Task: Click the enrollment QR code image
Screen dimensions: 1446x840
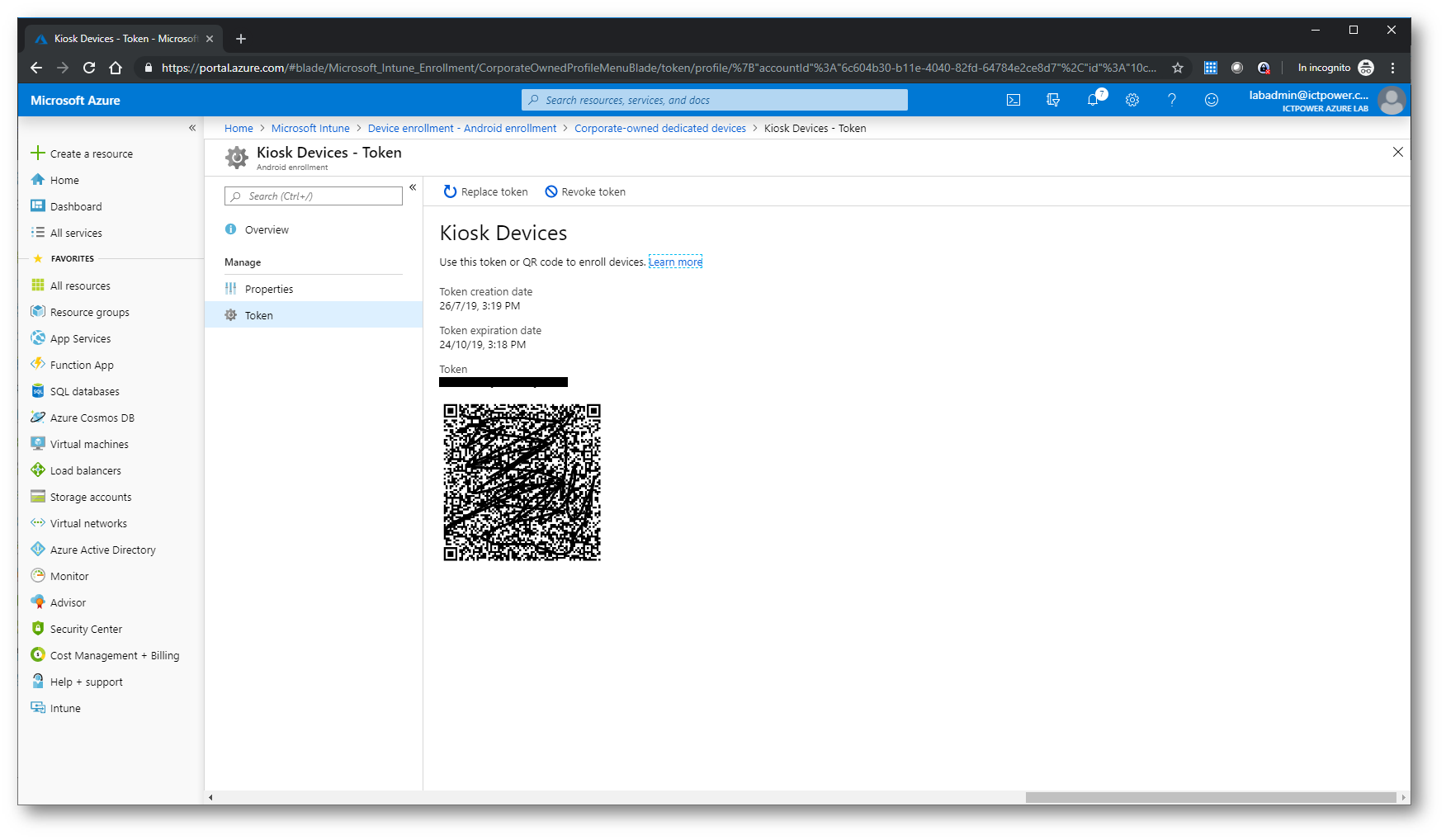Action: click(522, 482)
